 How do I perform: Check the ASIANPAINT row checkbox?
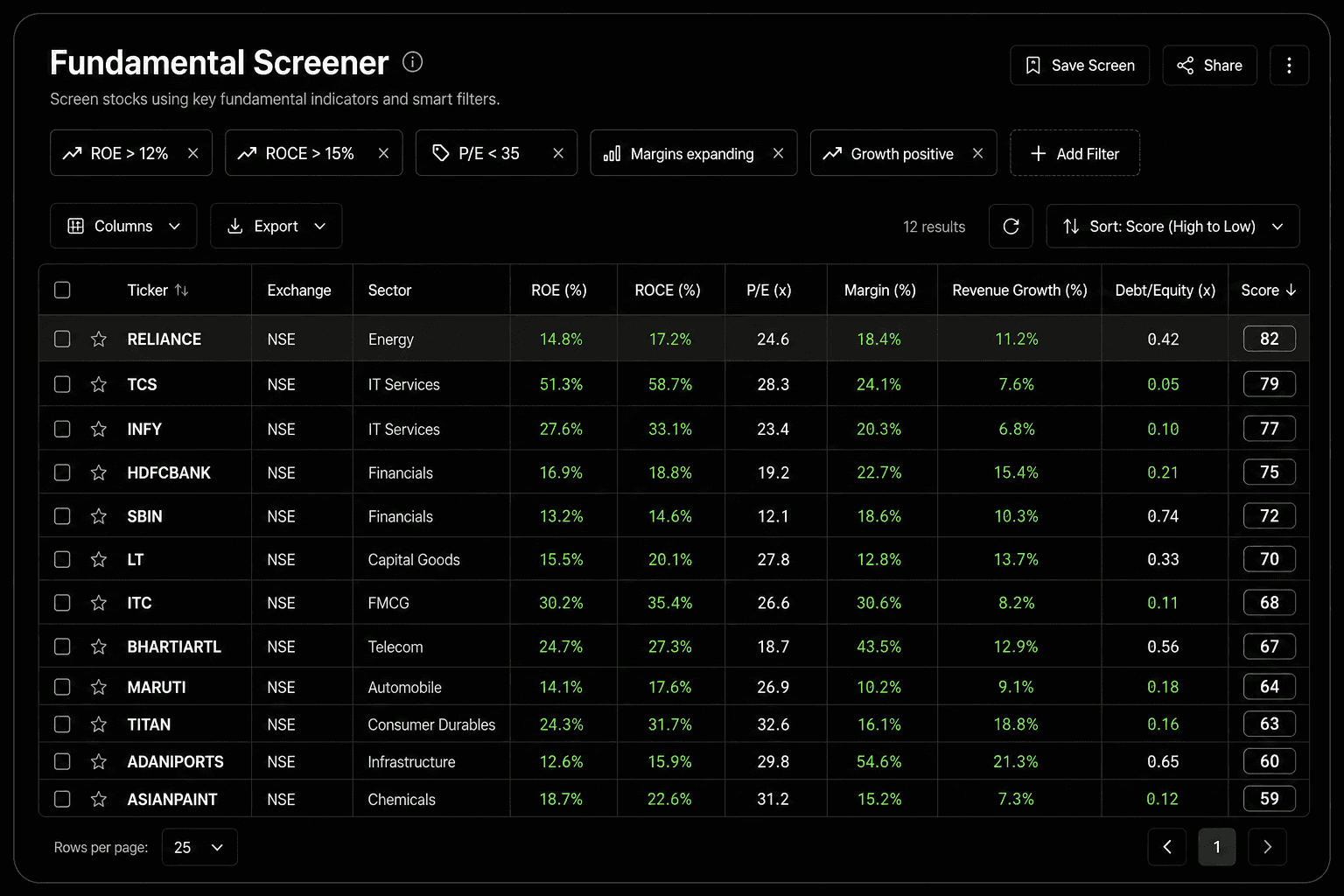point(62,799)
